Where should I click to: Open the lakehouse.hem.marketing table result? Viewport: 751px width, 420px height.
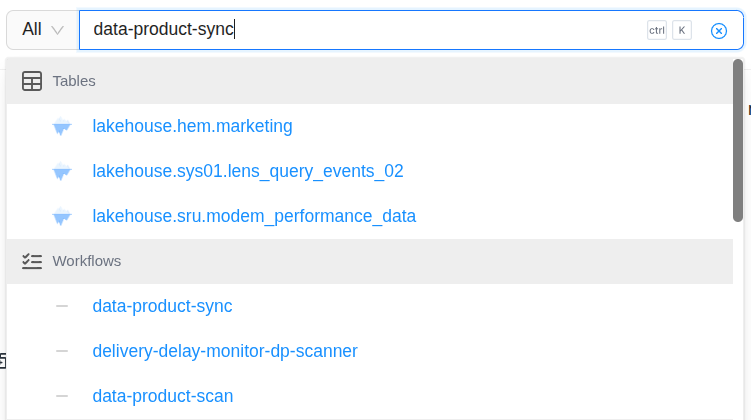(x=192, y=126)
